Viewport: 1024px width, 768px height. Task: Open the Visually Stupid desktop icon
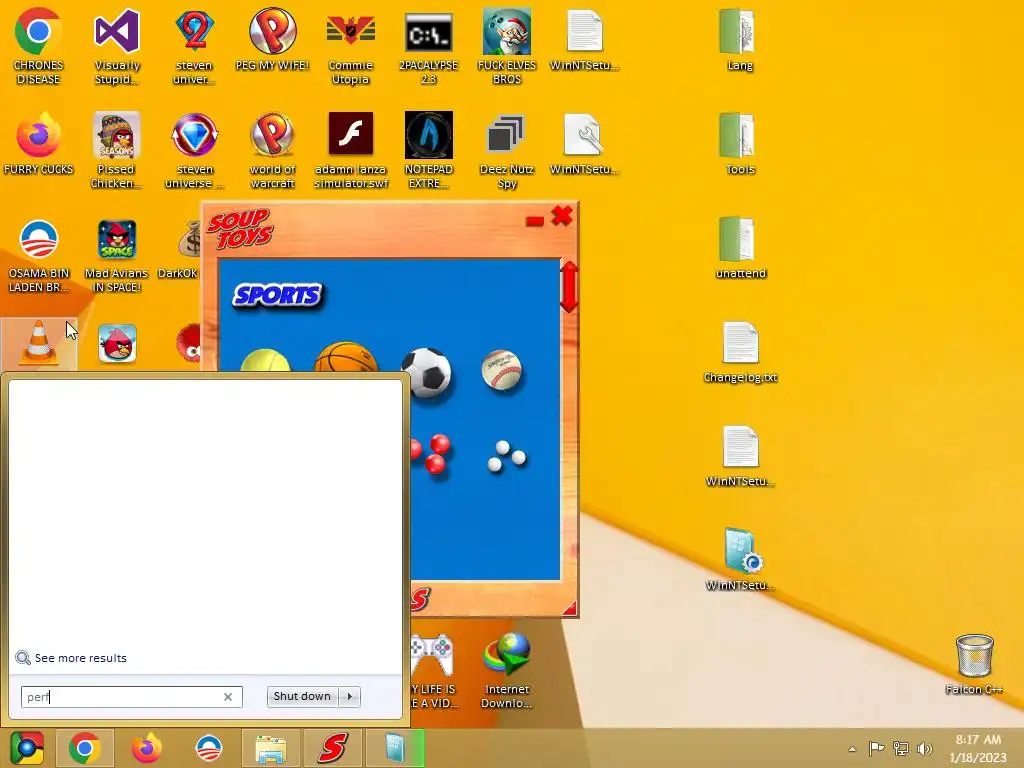pos(116,46)
